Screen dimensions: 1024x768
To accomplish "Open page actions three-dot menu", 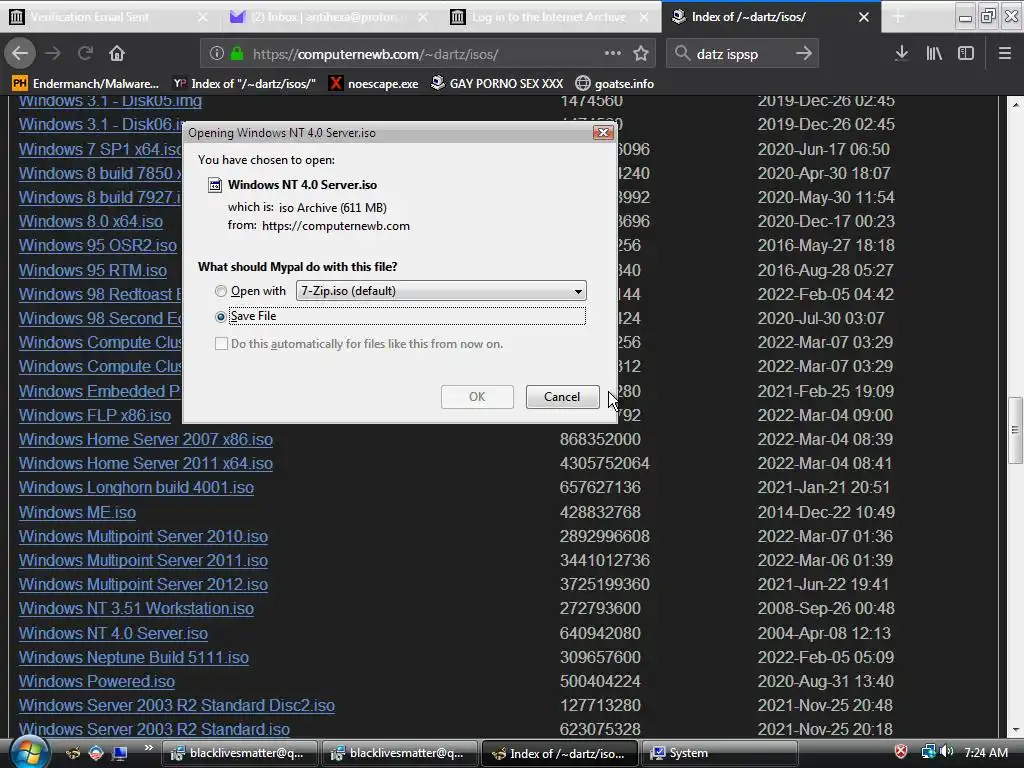I will tap(613, 54).
